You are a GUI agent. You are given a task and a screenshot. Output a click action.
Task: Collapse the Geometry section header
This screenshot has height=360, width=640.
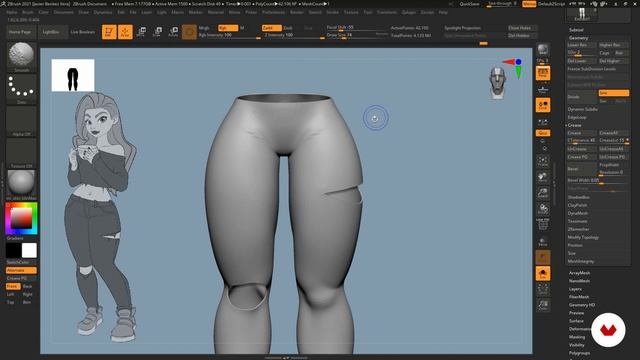[x=578, y=38]
